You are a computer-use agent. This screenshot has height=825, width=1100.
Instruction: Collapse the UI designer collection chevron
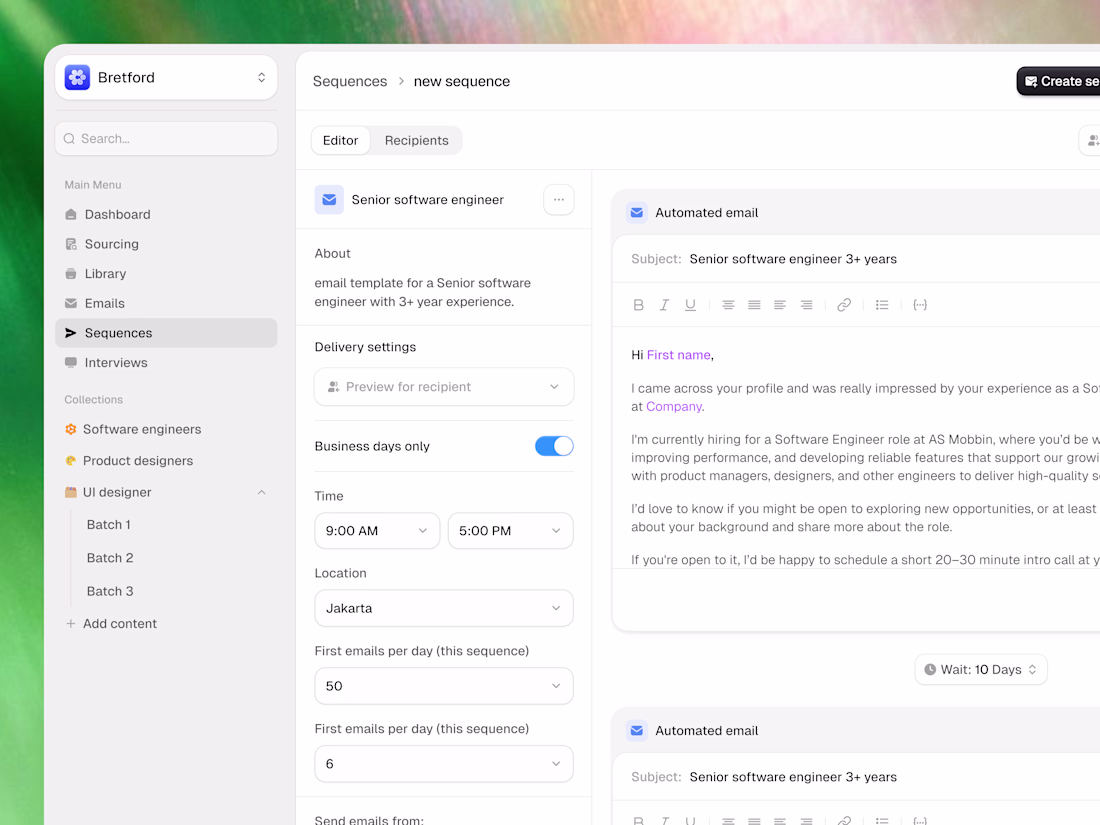[x=262, y=492]
